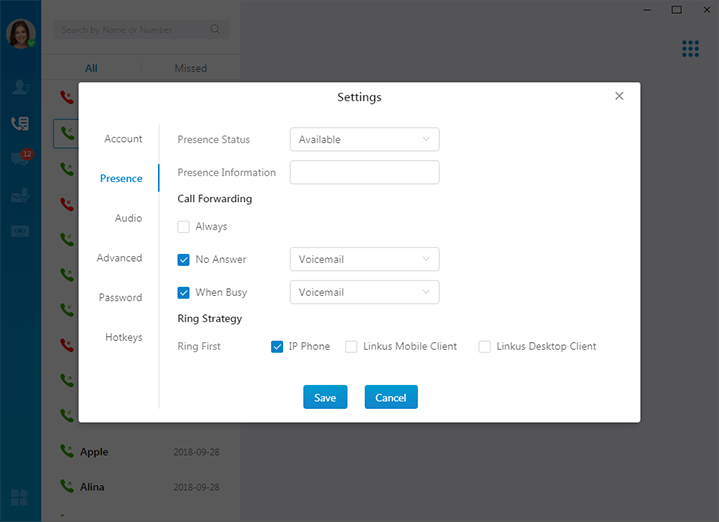This screenshot has width=719, height=522.
Task: Select the Hotkeys settings tab
Action: click(124, 338)
